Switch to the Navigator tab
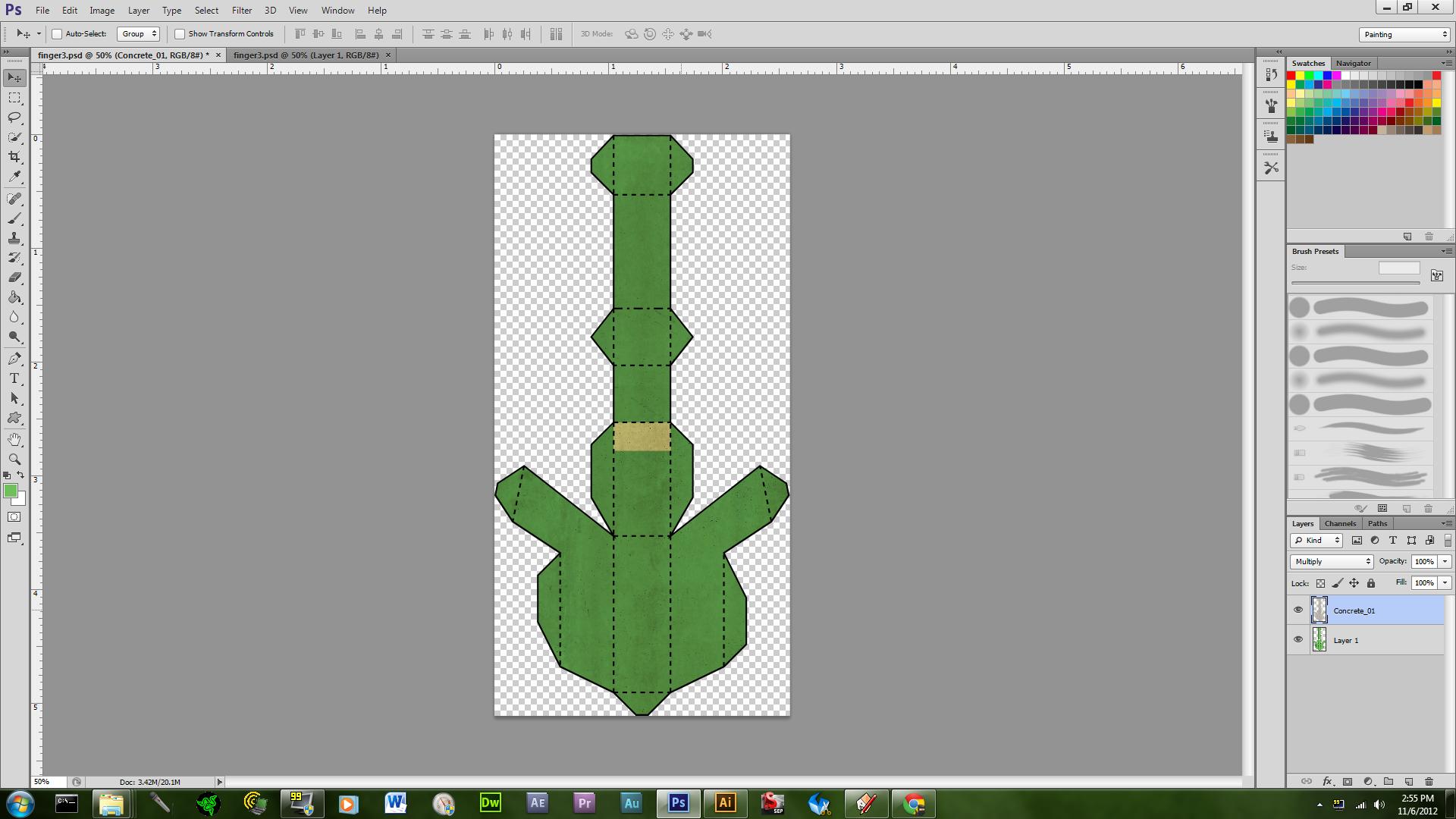This screenshot has width=1456, height=819. point(1353,63)
